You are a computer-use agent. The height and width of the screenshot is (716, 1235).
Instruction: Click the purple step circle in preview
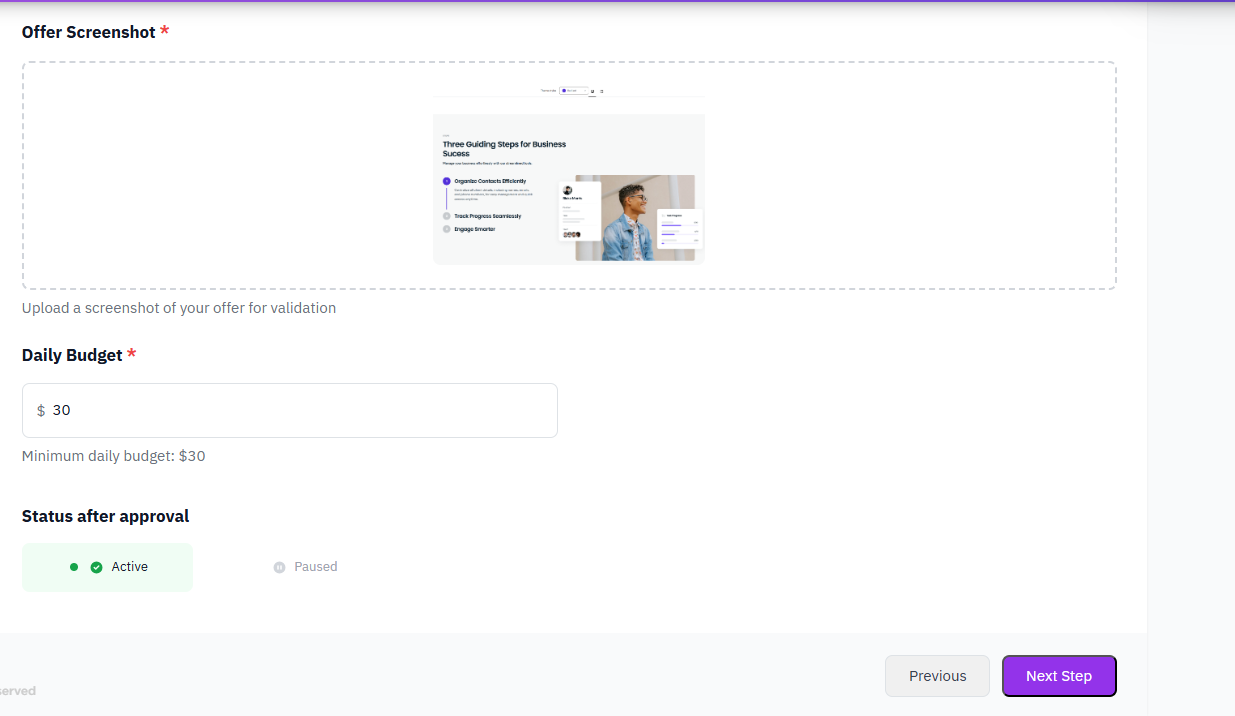(x=446, y=181)
